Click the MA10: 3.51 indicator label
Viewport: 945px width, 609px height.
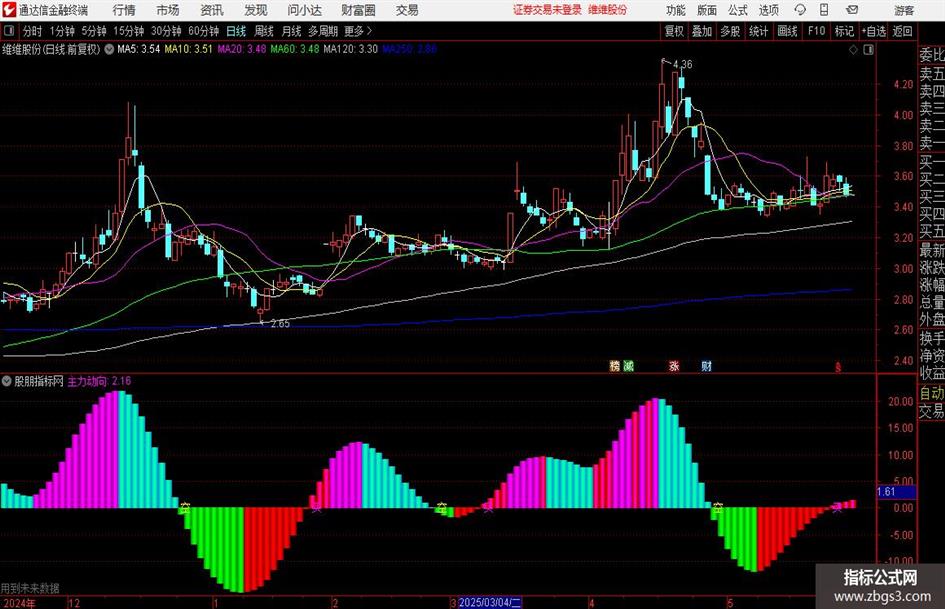click(x=189, y=49)
